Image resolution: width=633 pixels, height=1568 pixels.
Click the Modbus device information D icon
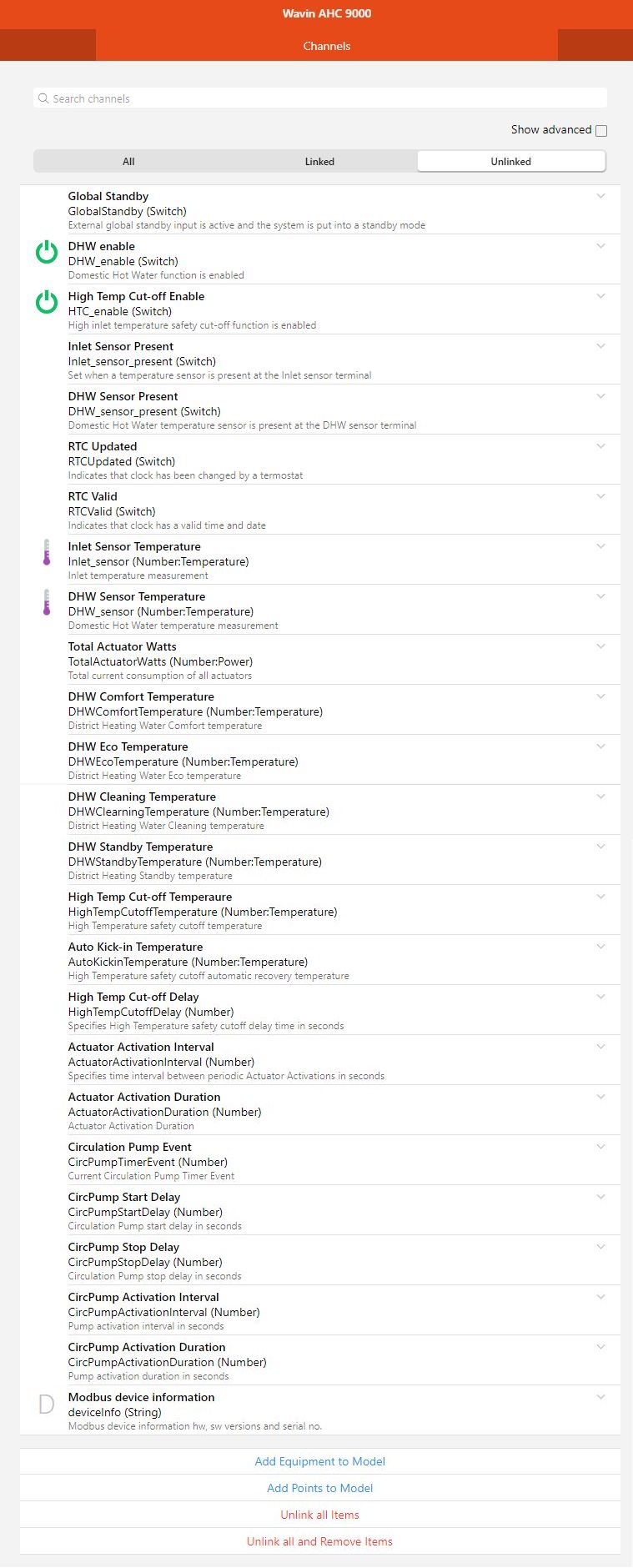[x=47, y=1405]
